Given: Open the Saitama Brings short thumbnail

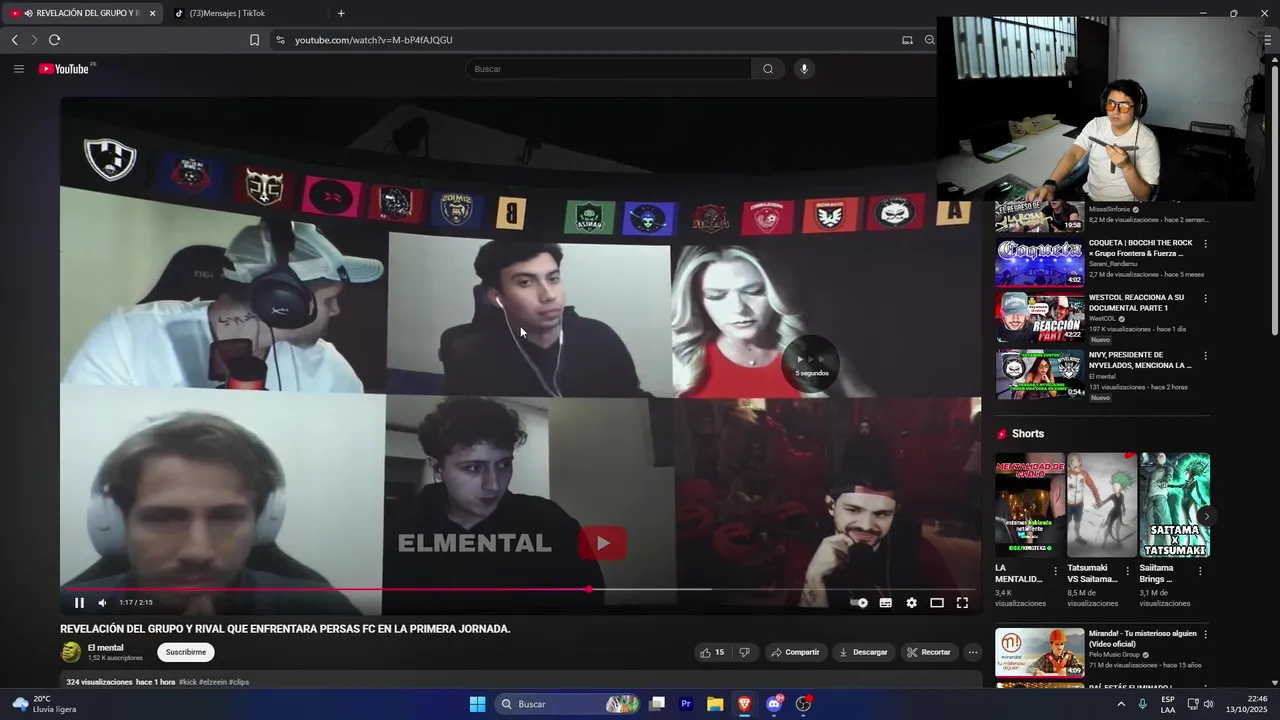Looking at the screenshot, I should click(1174, 505).
